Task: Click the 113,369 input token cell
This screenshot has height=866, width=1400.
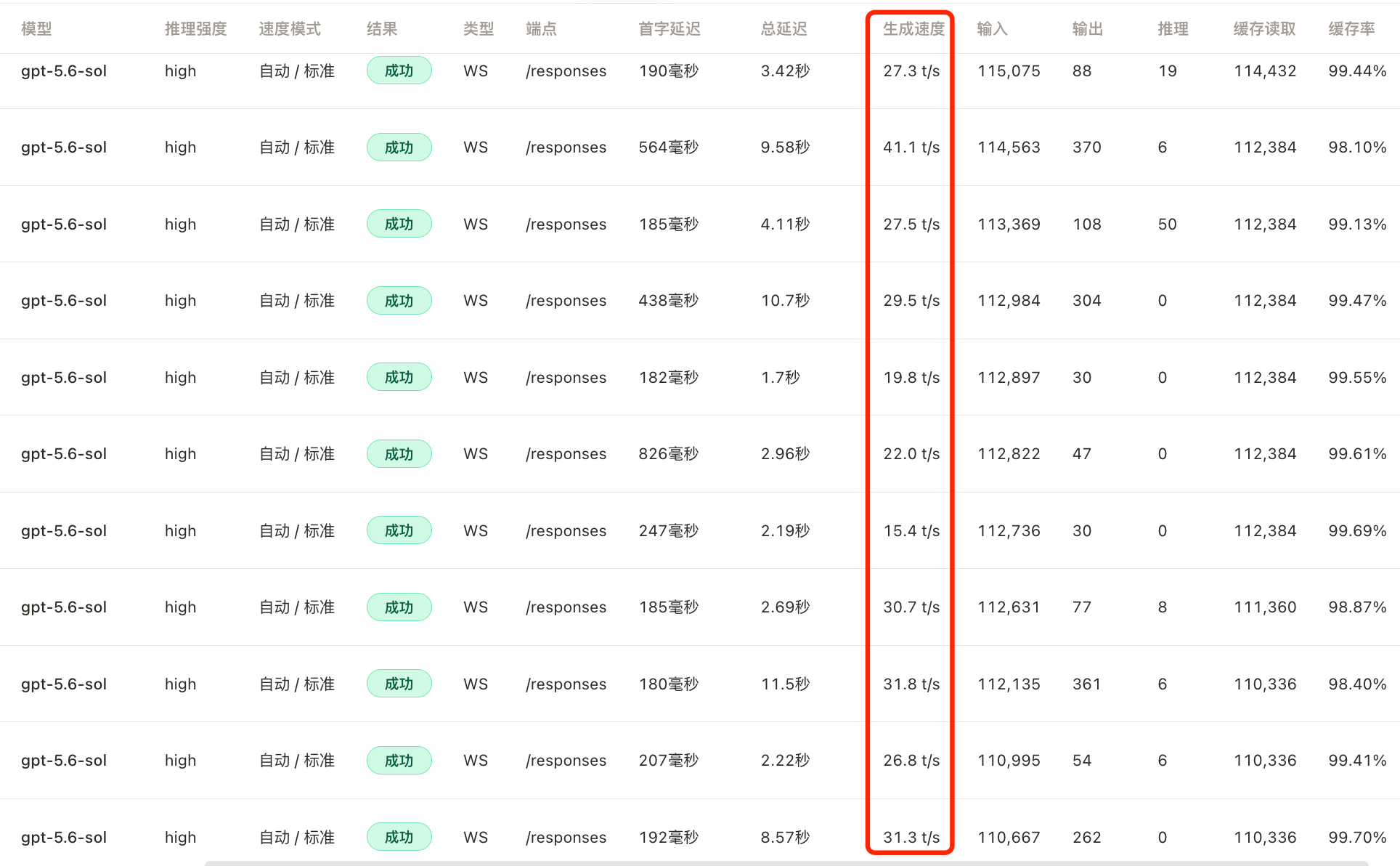Action: (x=1009, y=224)
